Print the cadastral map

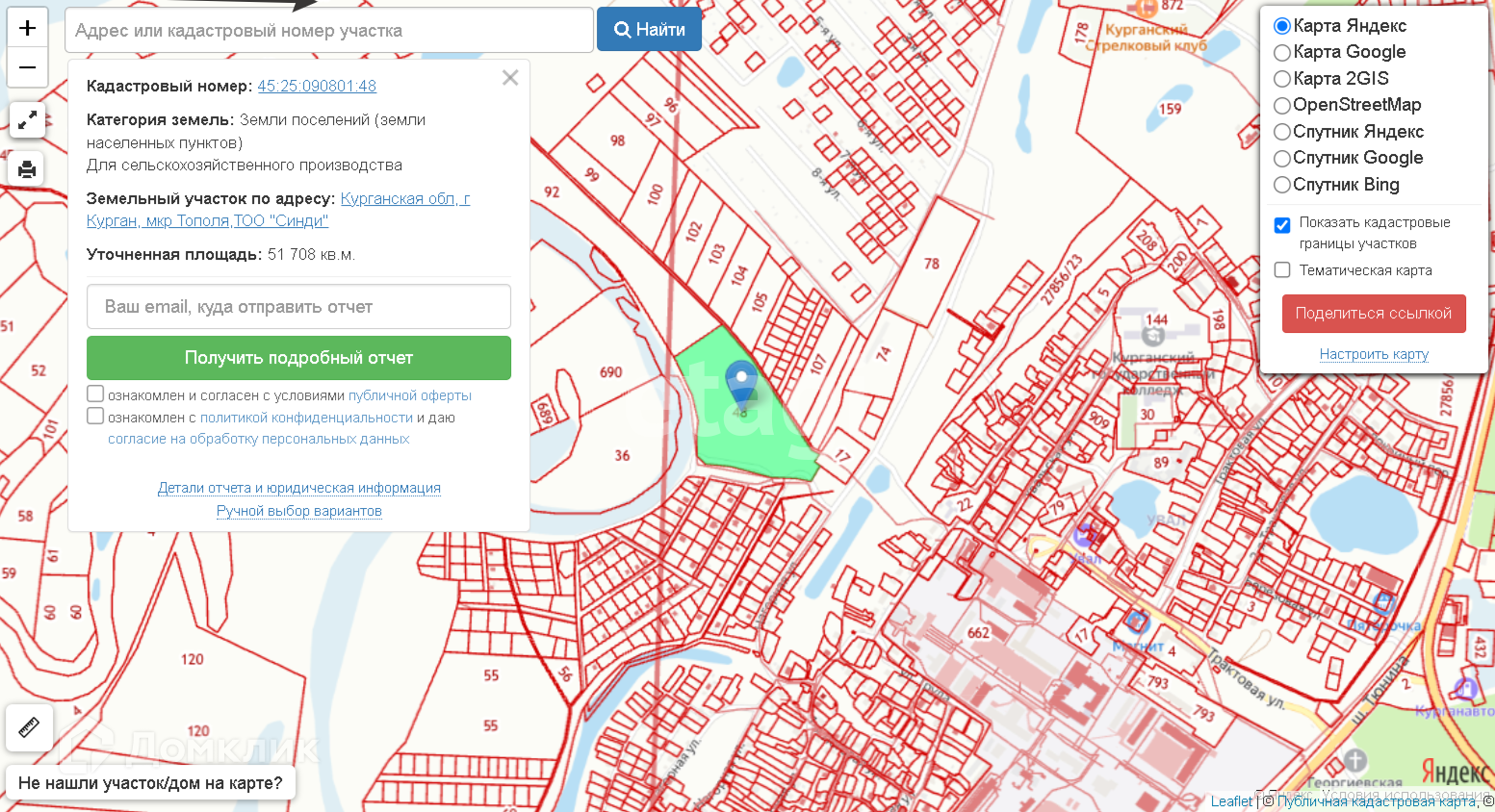click(28, 169)
